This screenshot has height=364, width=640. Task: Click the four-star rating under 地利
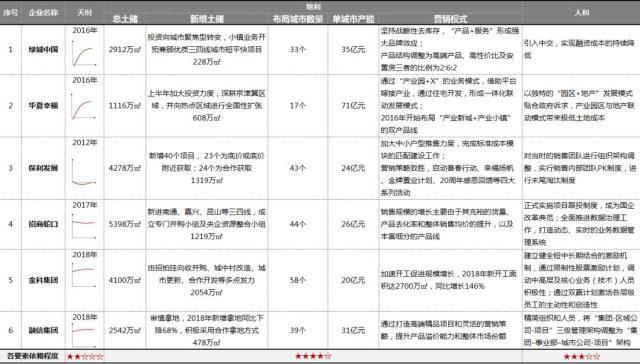pyautogui.click(x=313, y=356)
